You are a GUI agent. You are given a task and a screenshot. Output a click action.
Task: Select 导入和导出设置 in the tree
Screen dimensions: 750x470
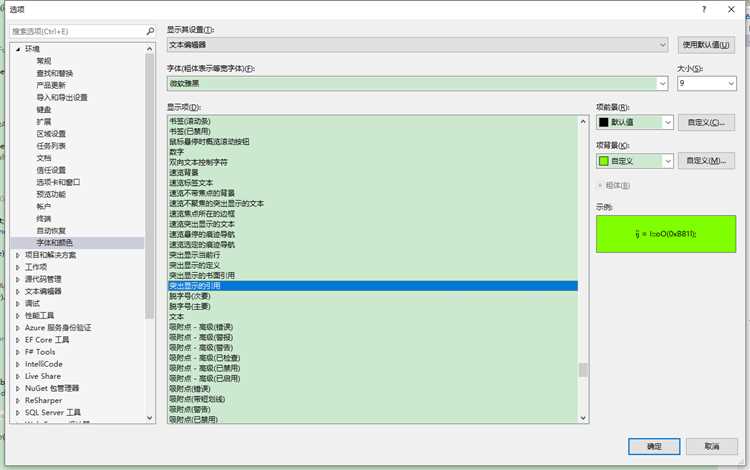click(x=62, y=98)
